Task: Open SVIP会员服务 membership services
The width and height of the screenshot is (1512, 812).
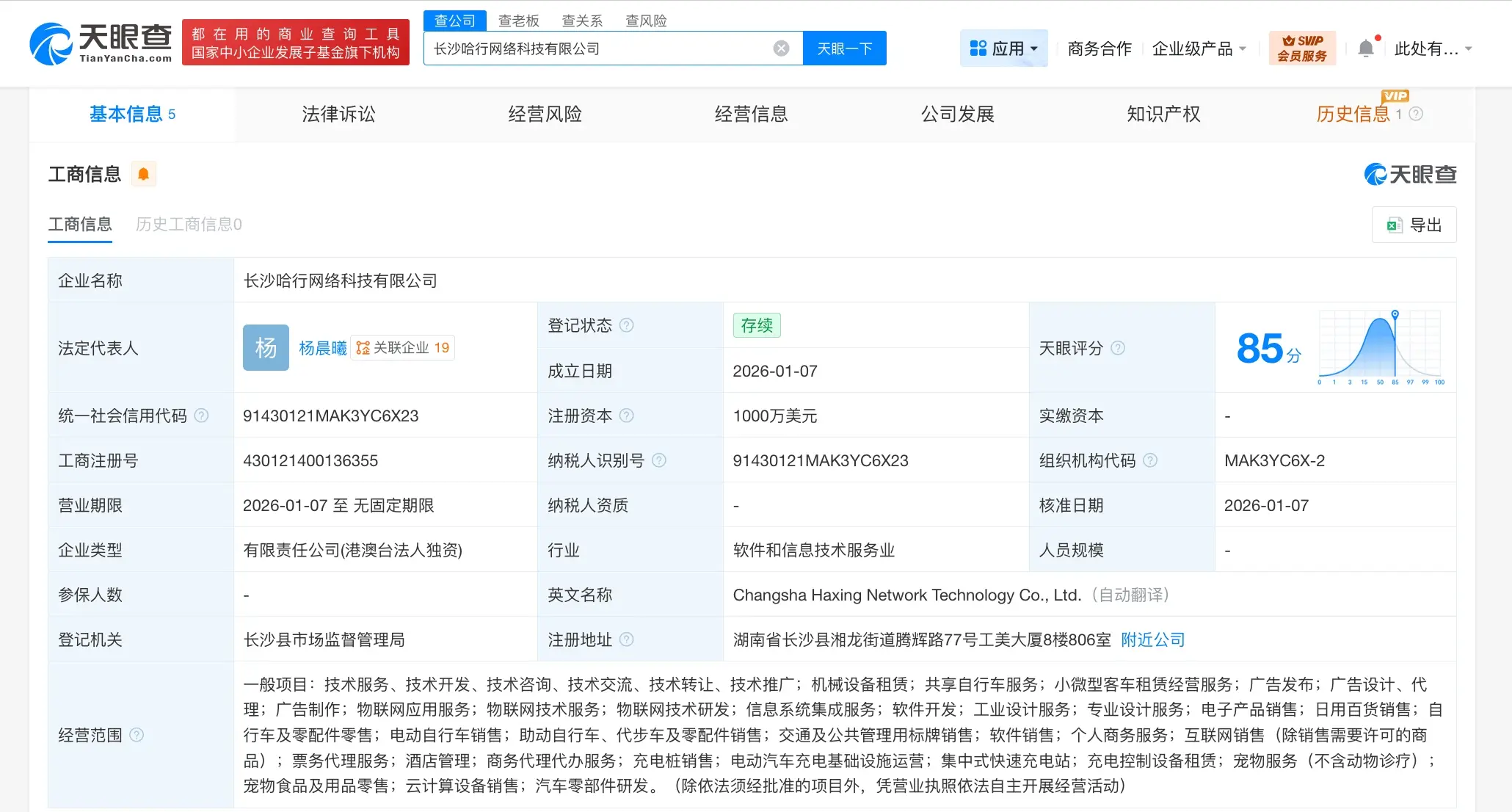Action: coord(1302,47)
